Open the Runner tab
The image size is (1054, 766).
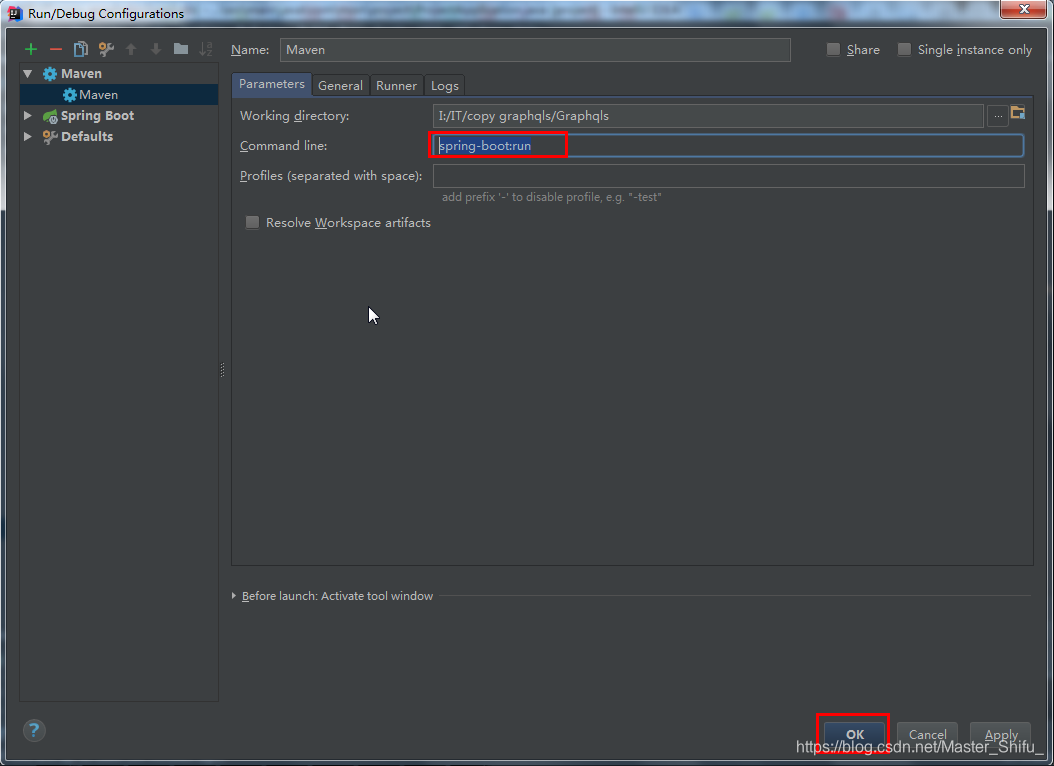[397, 85]
